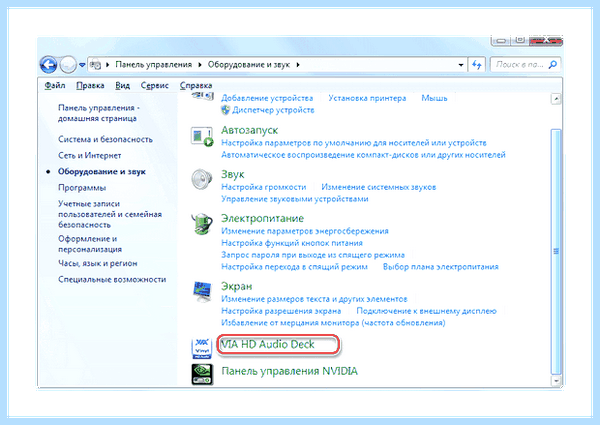This screenshot has width=600, height=425.
Task: Select Оборудование и звук in sidebar
Action: [102, 171]
